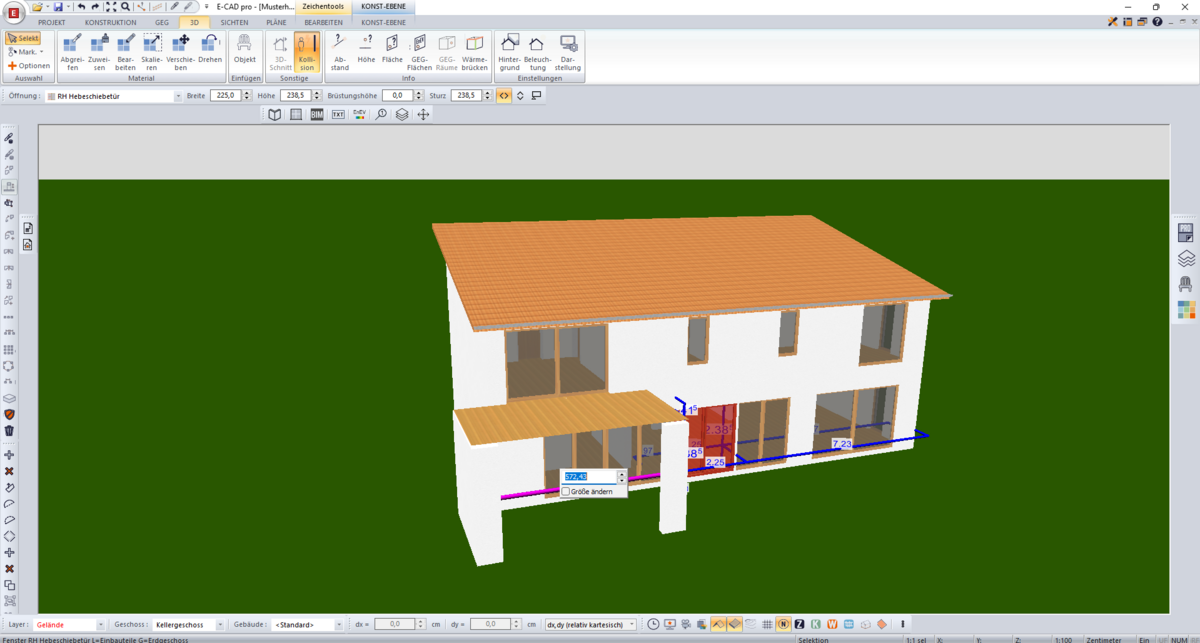The height and width of the screenshot is (643, 1200).
Task: Open Beleuchtung lighting settings
Action: pos(537,52)
